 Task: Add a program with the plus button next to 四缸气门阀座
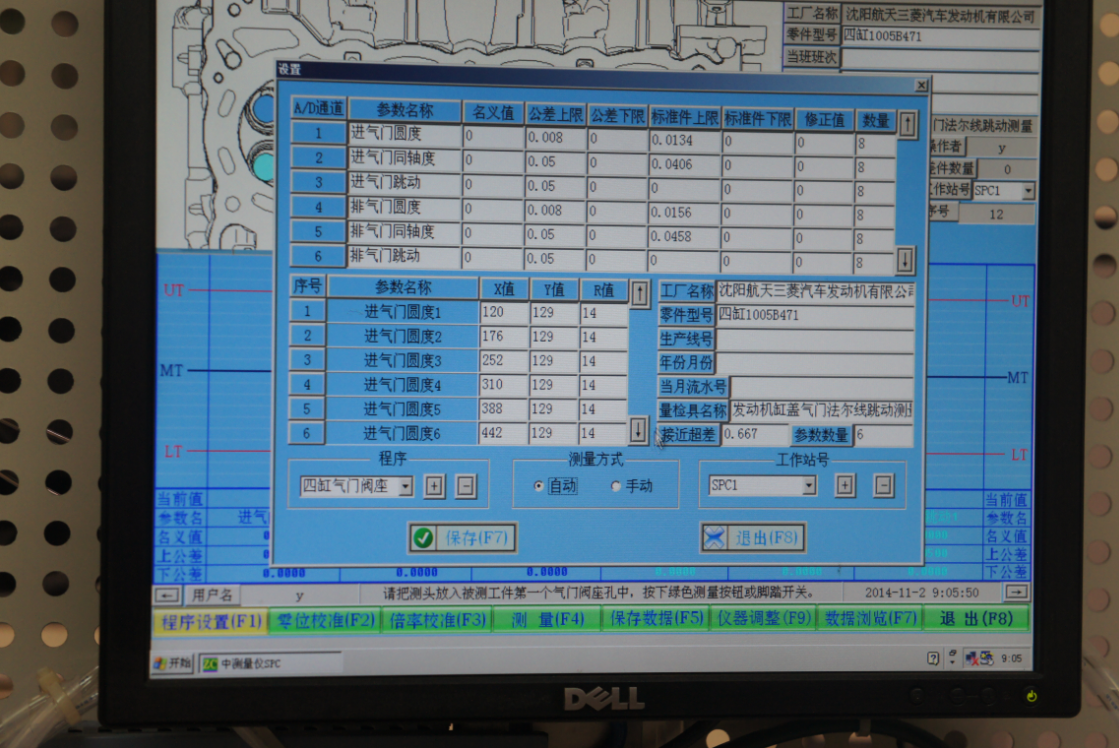434,487
